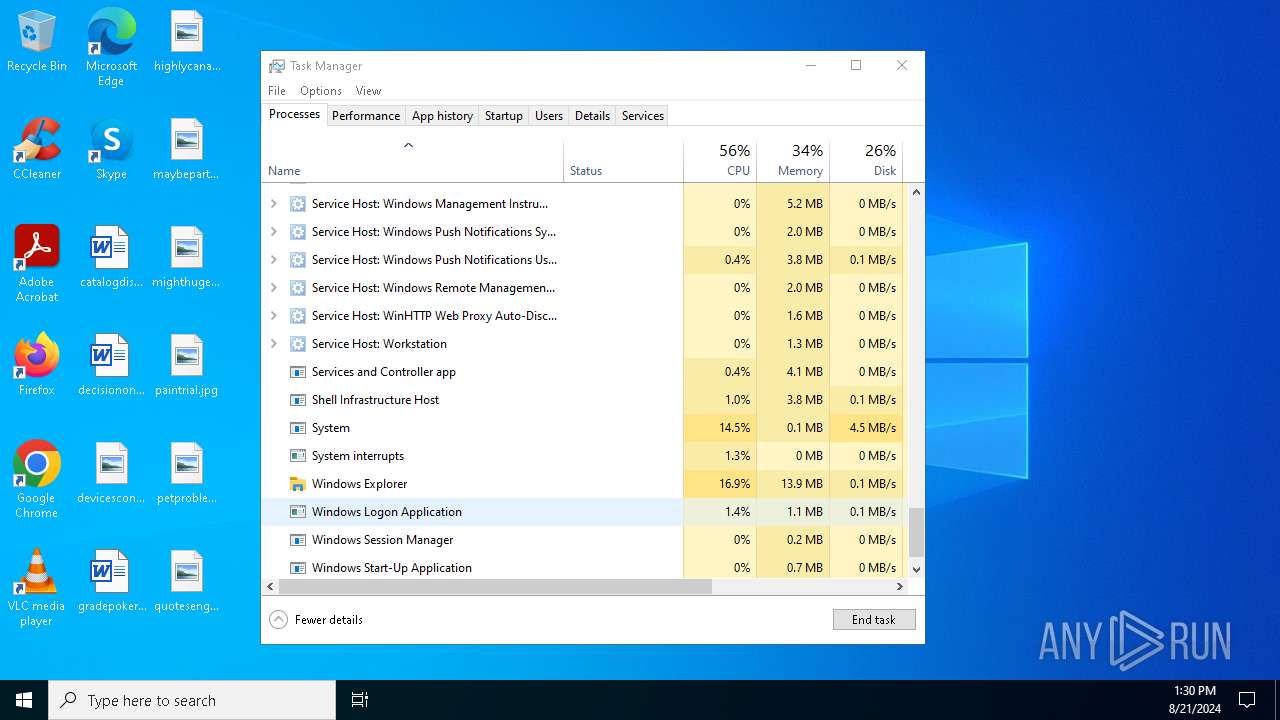Click the Task Manager title bar icon

[276, 66]
